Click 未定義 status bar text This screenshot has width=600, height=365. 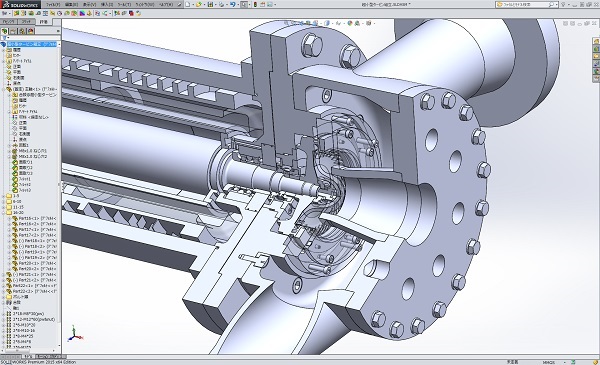512,362
